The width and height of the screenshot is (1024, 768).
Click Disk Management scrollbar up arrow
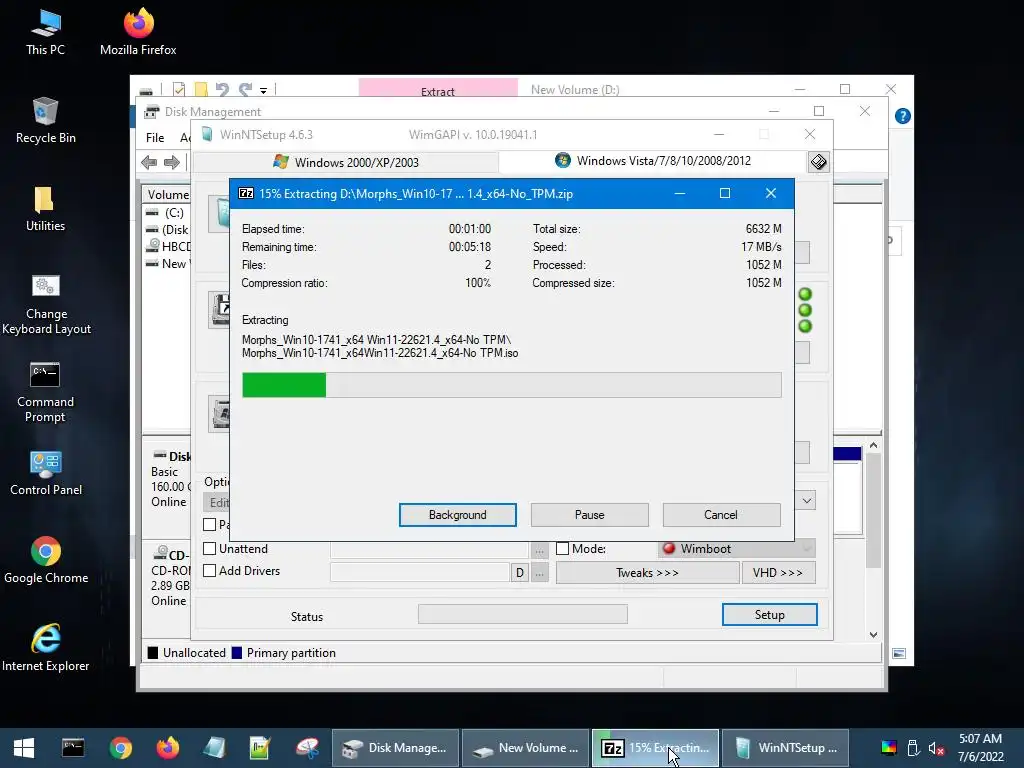[x=873, y=445]
